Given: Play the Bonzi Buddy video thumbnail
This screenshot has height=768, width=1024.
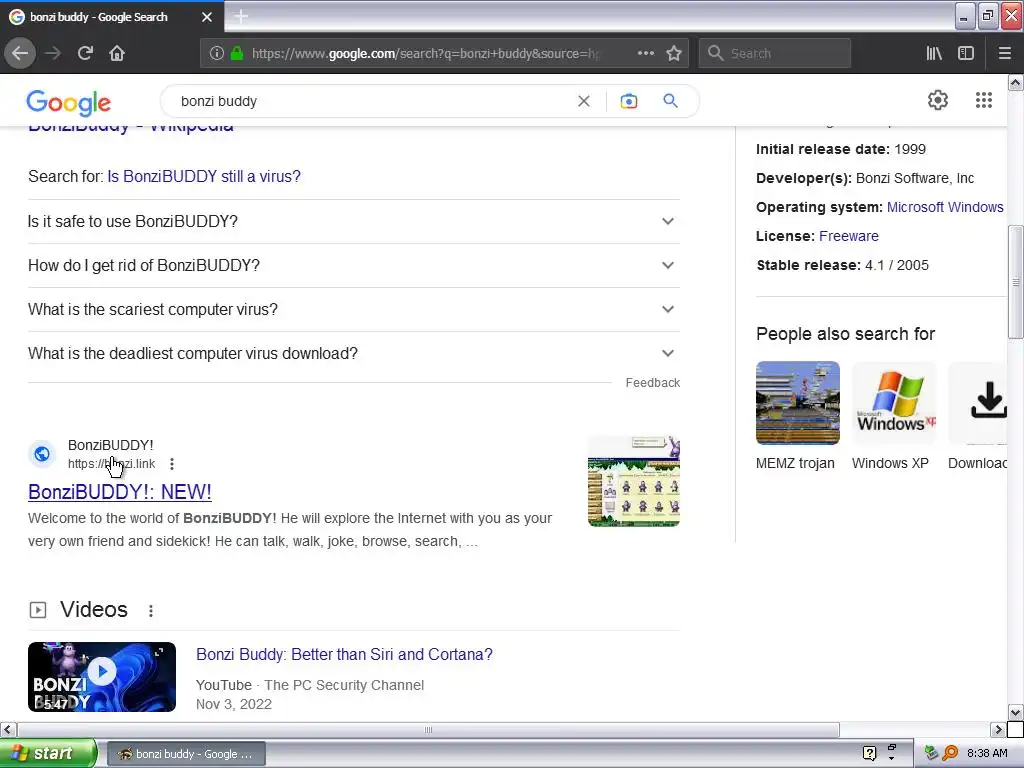Looking at the screenshot, I should [x=102, y=677].
